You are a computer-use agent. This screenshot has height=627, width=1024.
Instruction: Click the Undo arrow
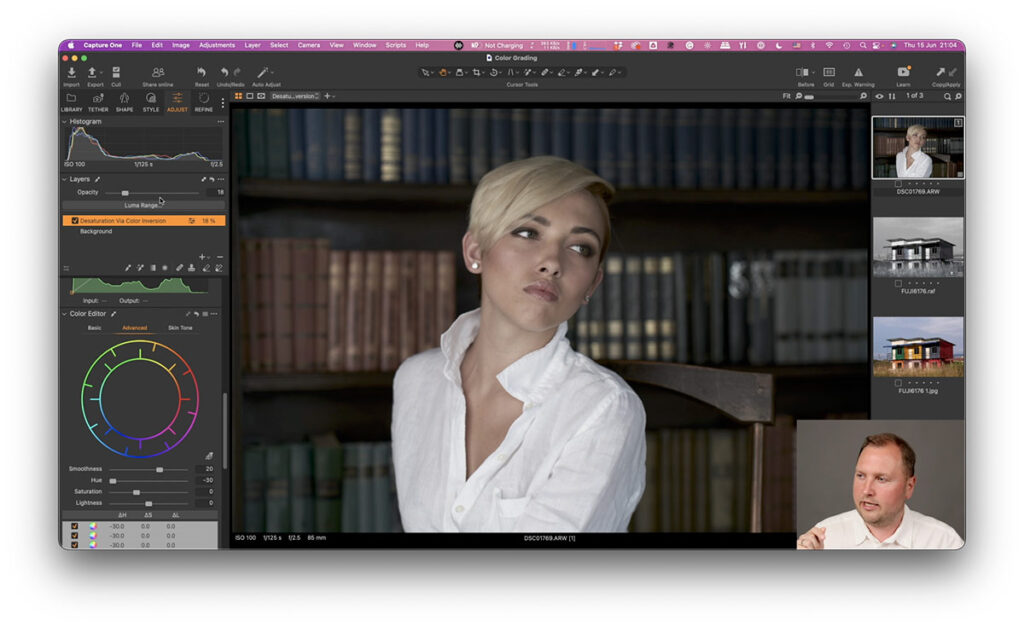click(224, 72)
